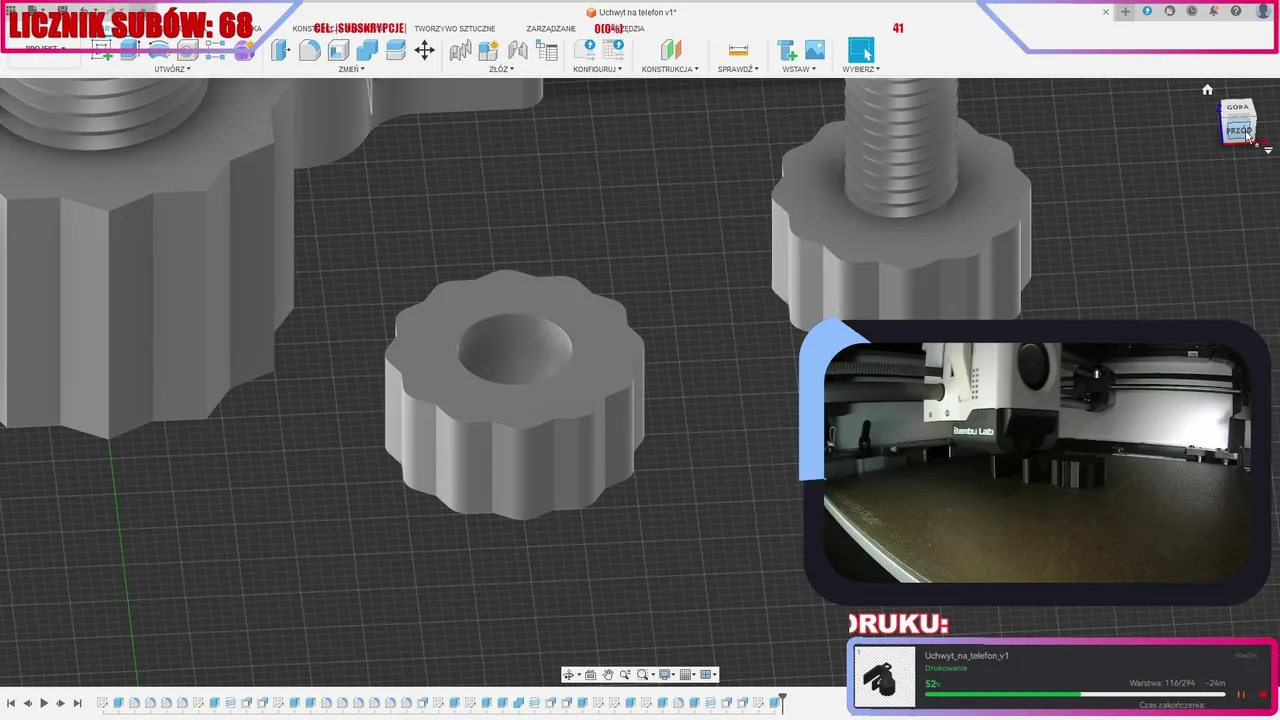Select the Pan hand tool
The image size is (1280, 720).
(607, 675)
